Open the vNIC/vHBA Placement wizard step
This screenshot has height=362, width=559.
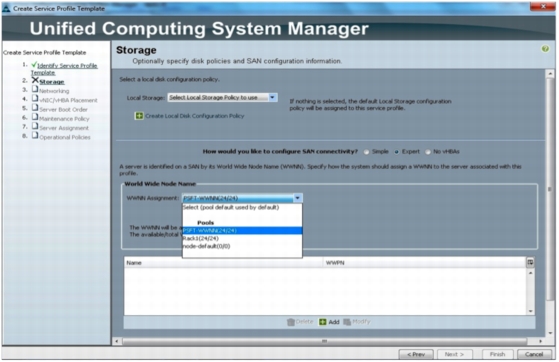coord(68,100)
